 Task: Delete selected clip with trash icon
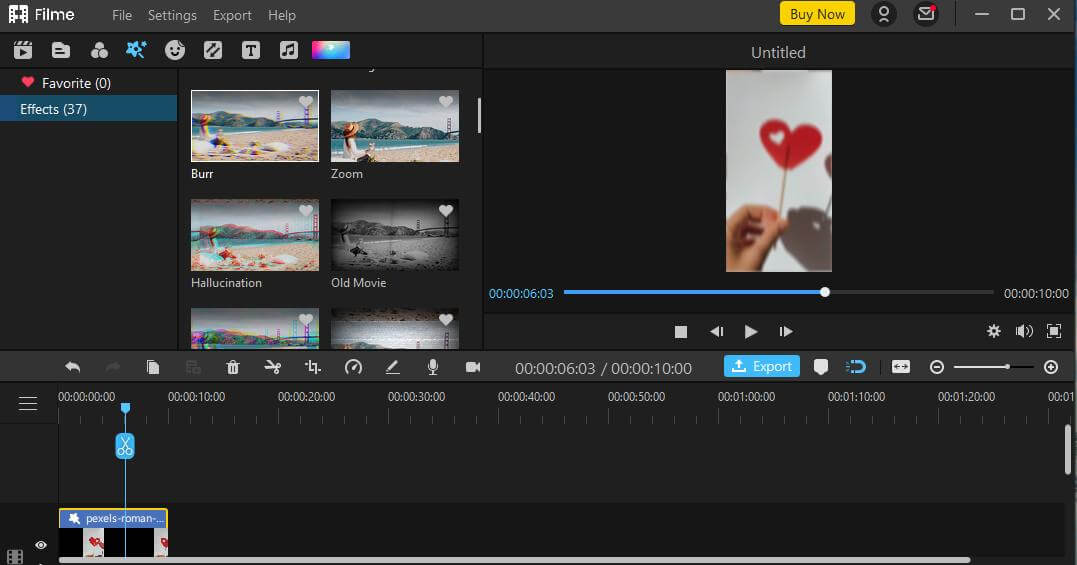coord(233,367)
